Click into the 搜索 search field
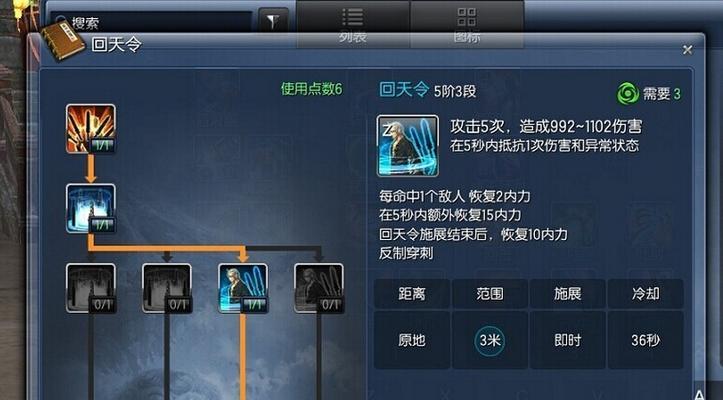The image size is (723, 400). coord(152,22)
